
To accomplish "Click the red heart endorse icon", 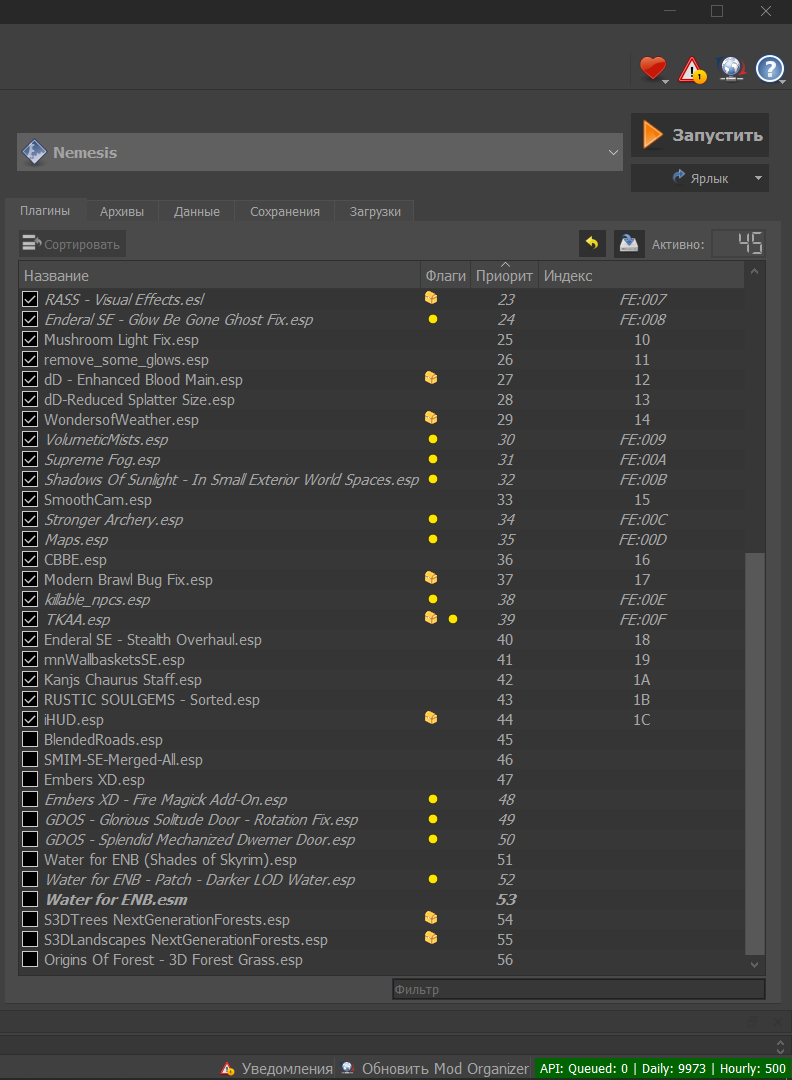I will (x=652, y=68).
